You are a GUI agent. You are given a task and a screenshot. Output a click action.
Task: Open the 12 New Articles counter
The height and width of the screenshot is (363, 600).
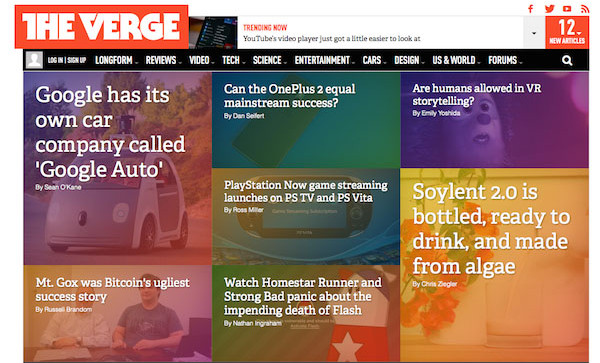point(567,33)
